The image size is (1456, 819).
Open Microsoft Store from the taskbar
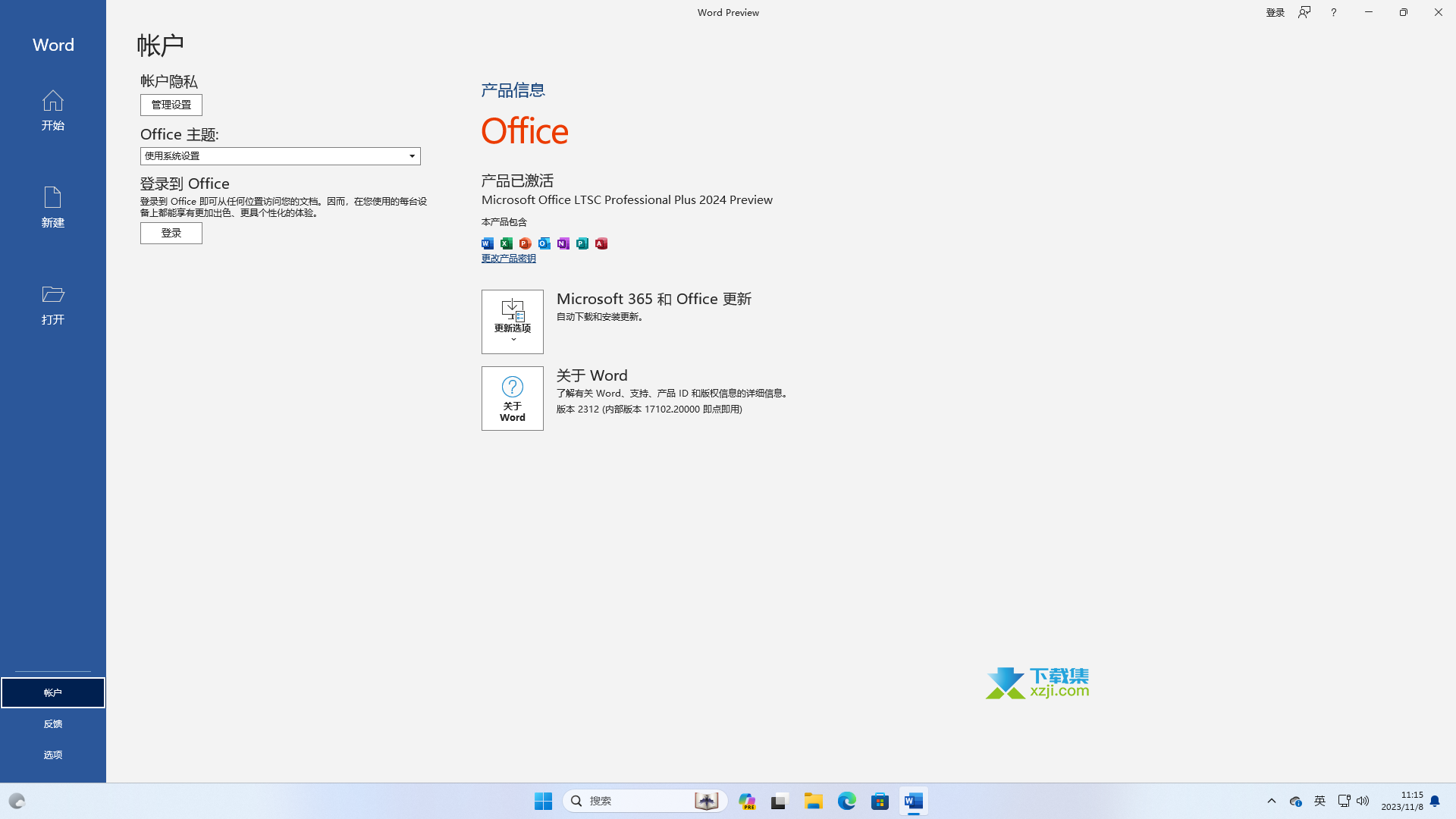[x=880, y=801]
